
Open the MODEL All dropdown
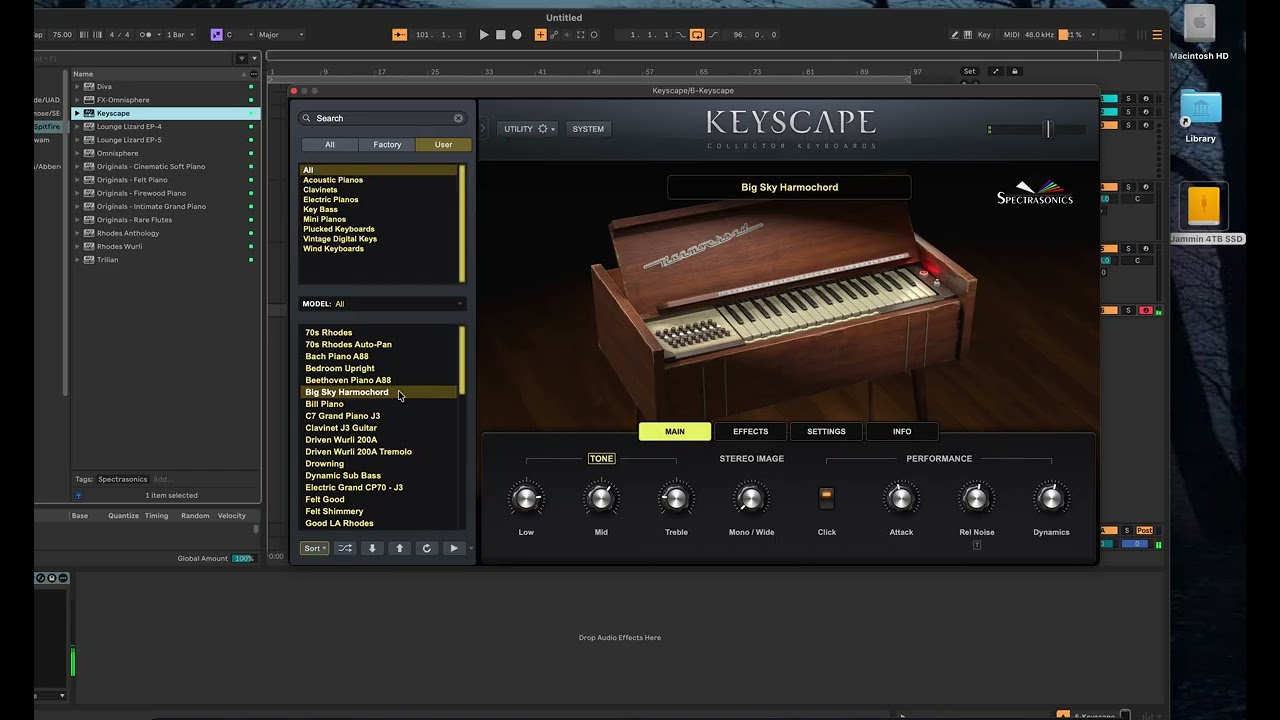[x=383, y=304]
